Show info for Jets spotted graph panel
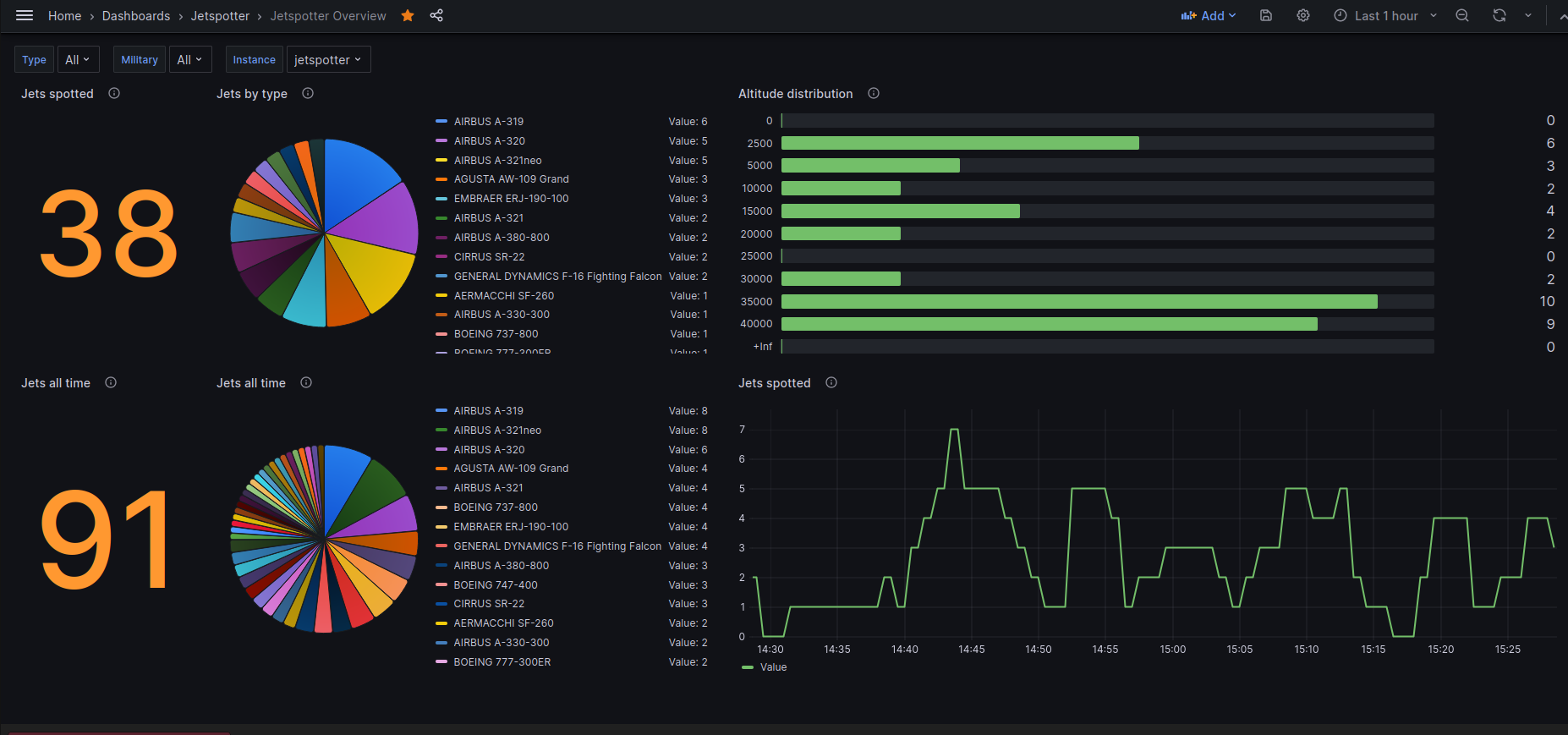 (831, 383)
